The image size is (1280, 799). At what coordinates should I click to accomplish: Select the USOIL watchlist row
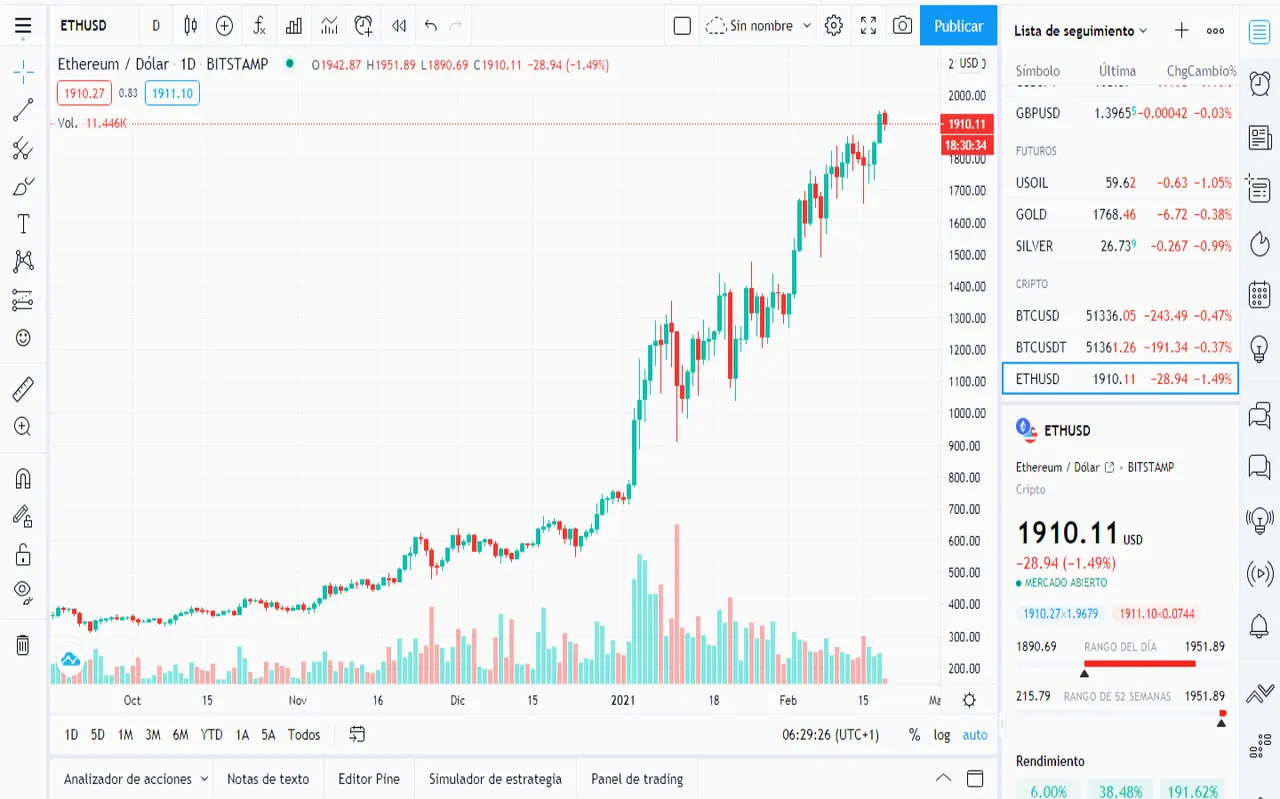tap(1120, 183)
